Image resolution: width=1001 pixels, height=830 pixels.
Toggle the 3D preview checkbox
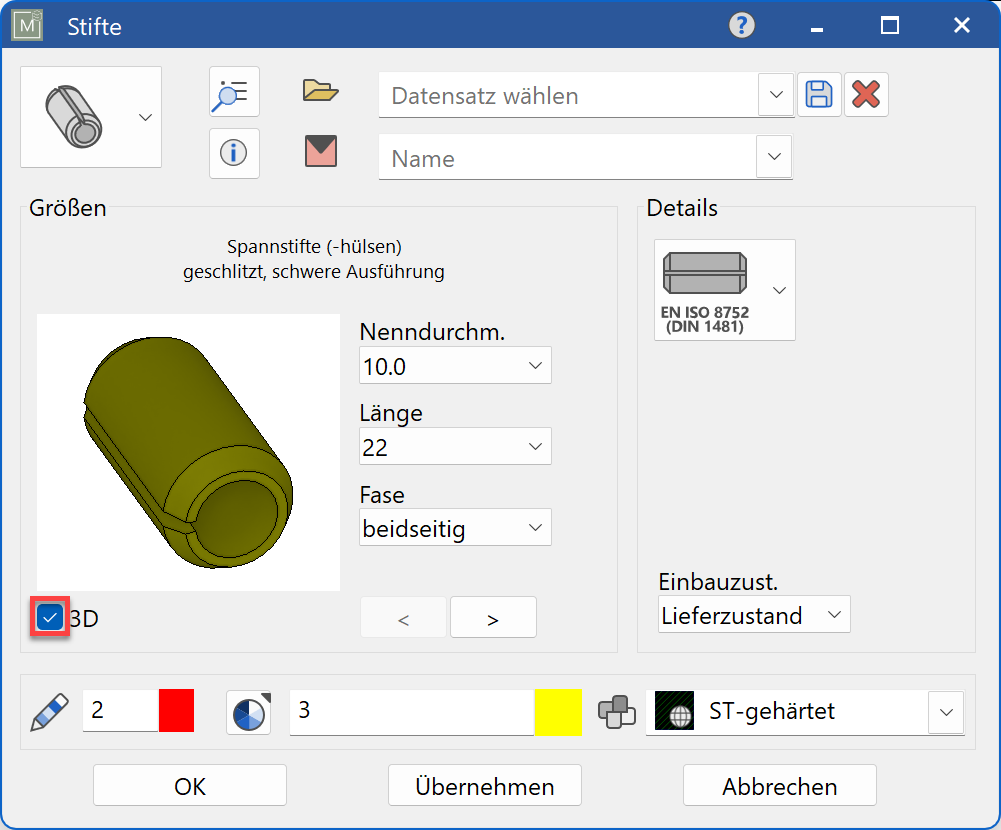point(49,617)
